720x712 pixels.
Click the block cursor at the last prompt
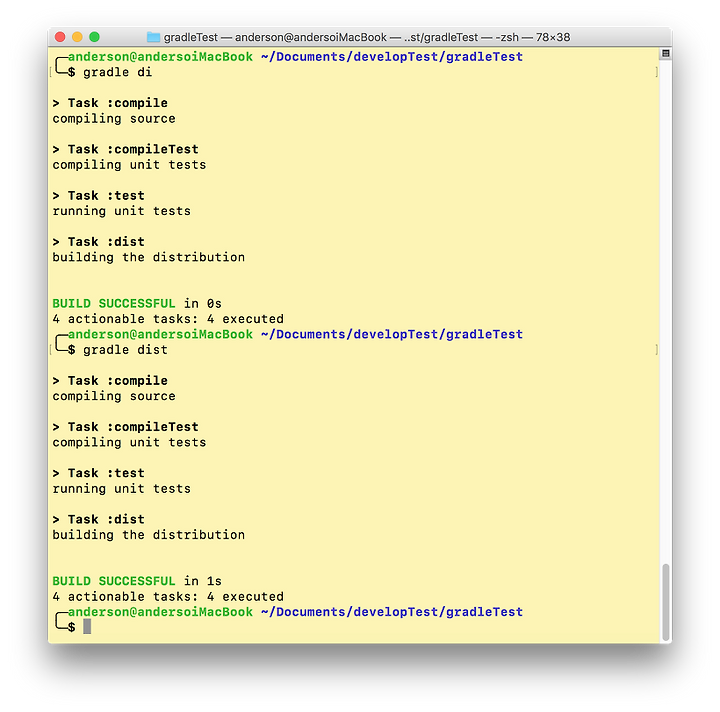87,626
